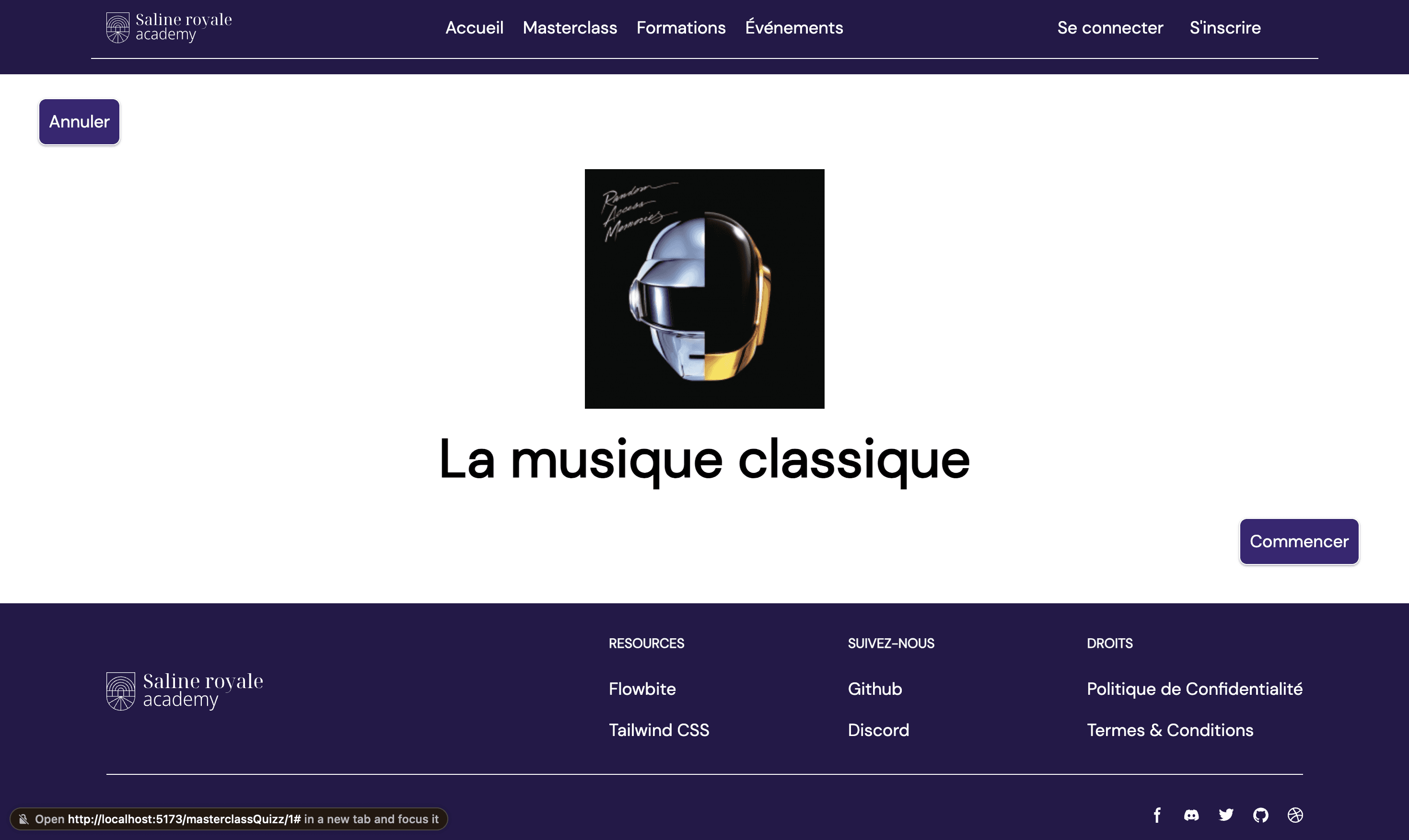Follow the Github text link

875,688
